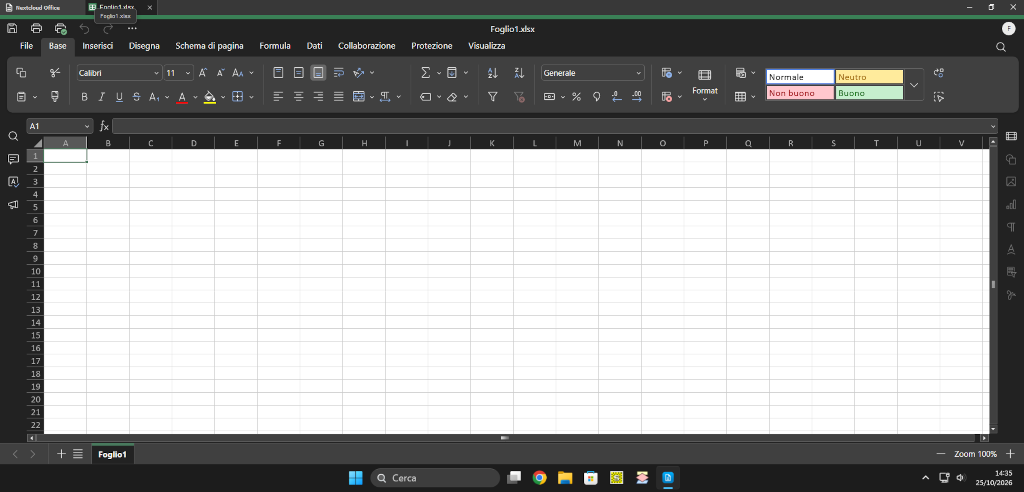Open the Nextcloud Office home tab

[x=38, y=7]
